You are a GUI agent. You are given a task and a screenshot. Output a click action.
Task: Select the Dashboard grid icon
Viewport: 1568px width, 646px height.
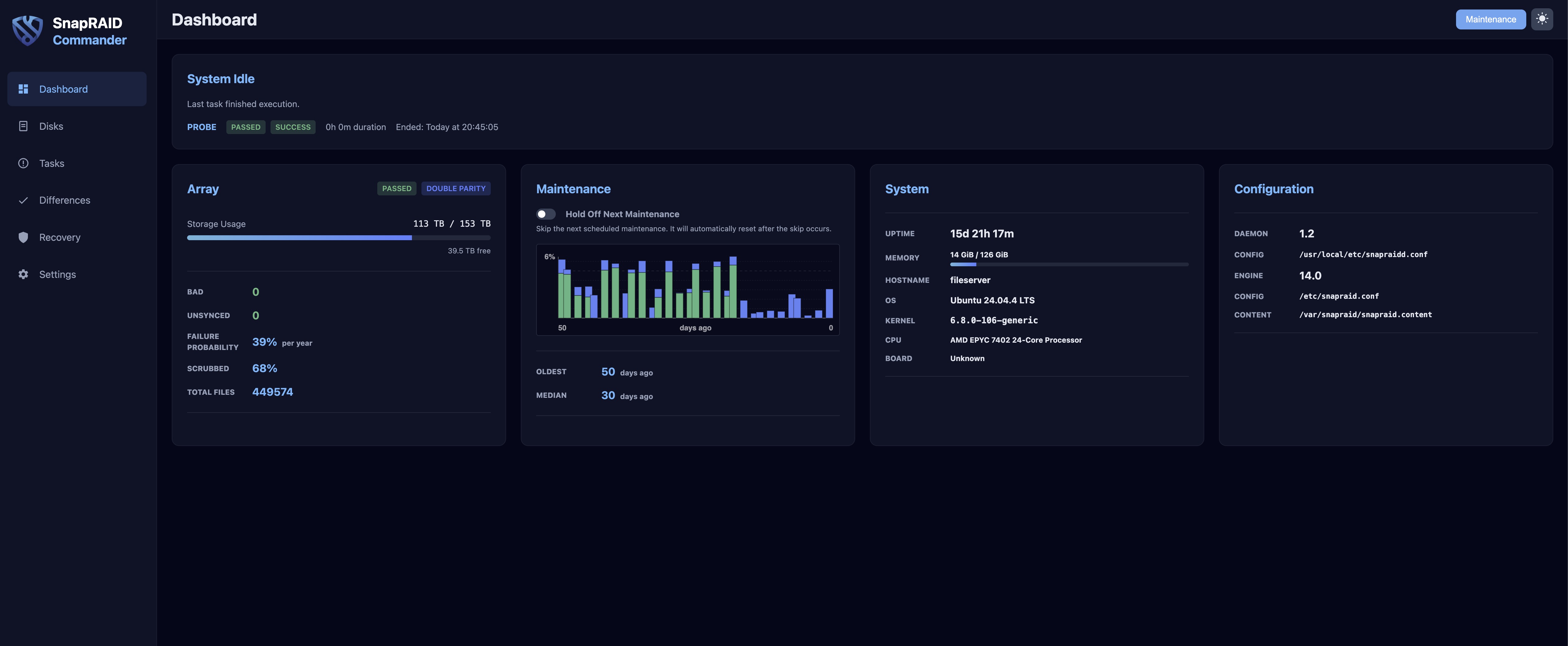[23, 88]
